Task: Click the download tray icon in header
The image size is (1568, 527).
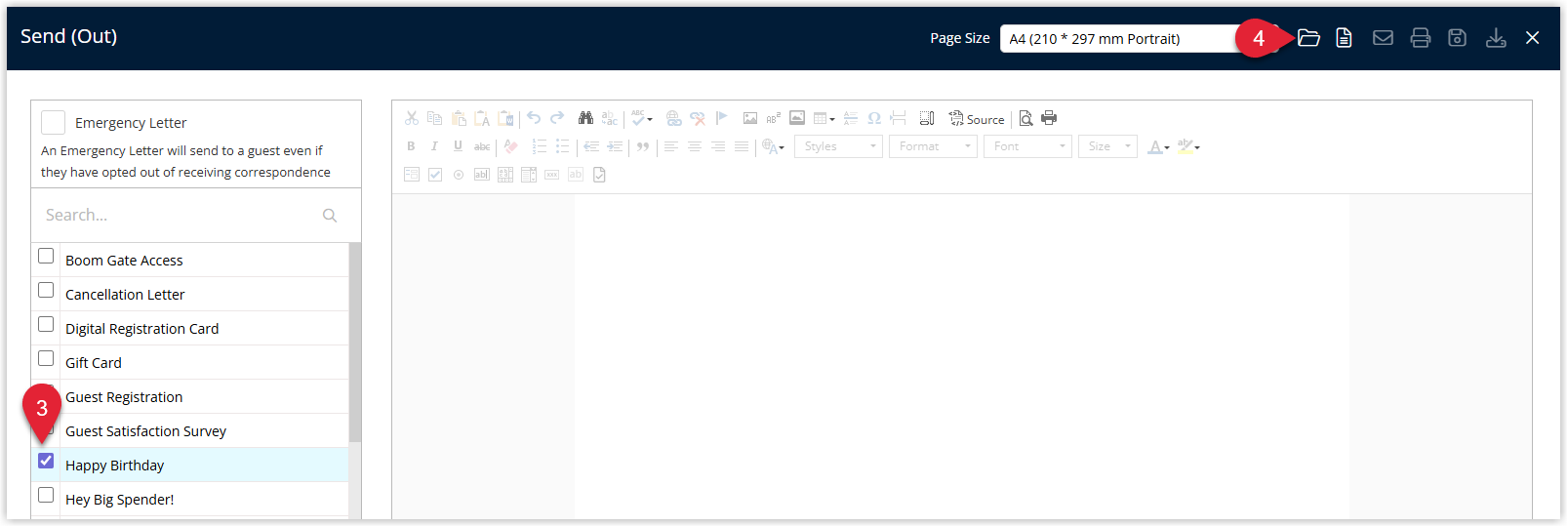Action: (x=1496, y=38)
